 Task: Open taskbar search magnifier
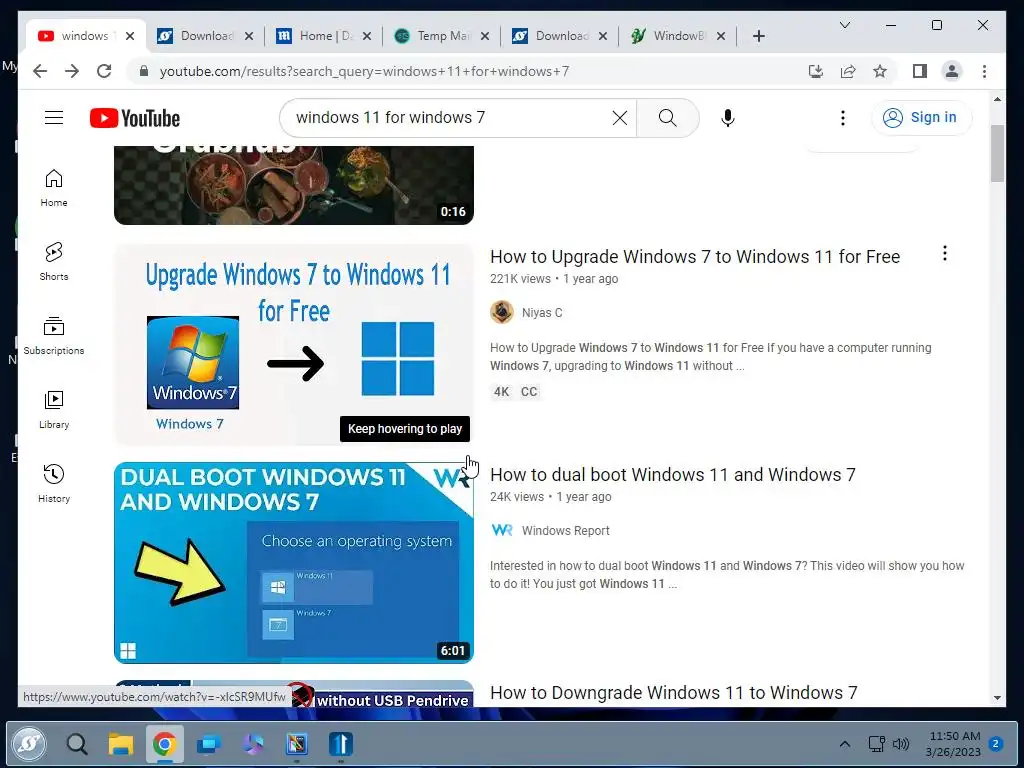(76, 744)
